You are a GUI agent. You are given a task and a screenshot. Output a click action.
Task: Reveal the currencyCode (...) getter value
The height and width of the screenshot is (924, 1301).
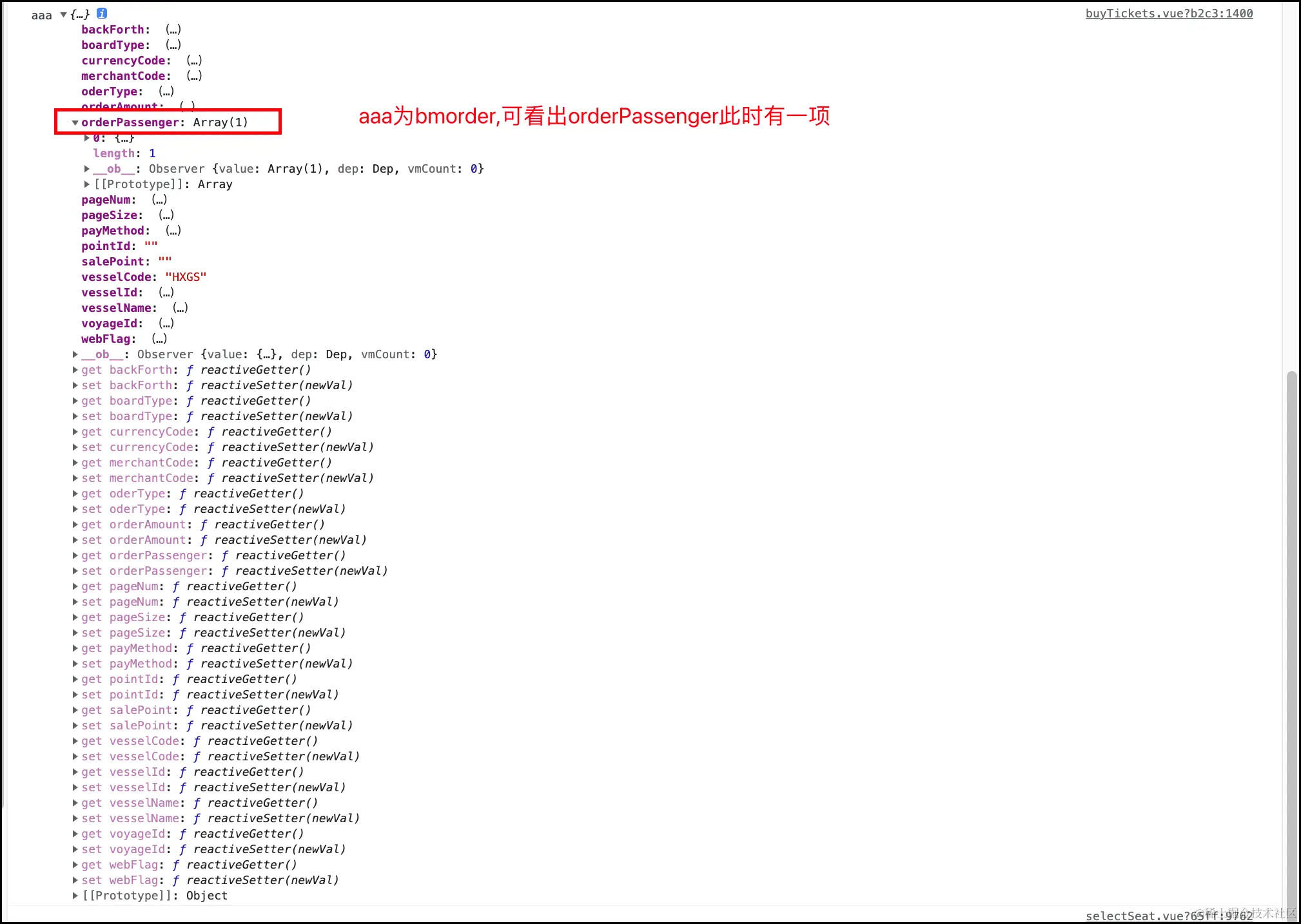pyautogui.click(x=194, y=61)
